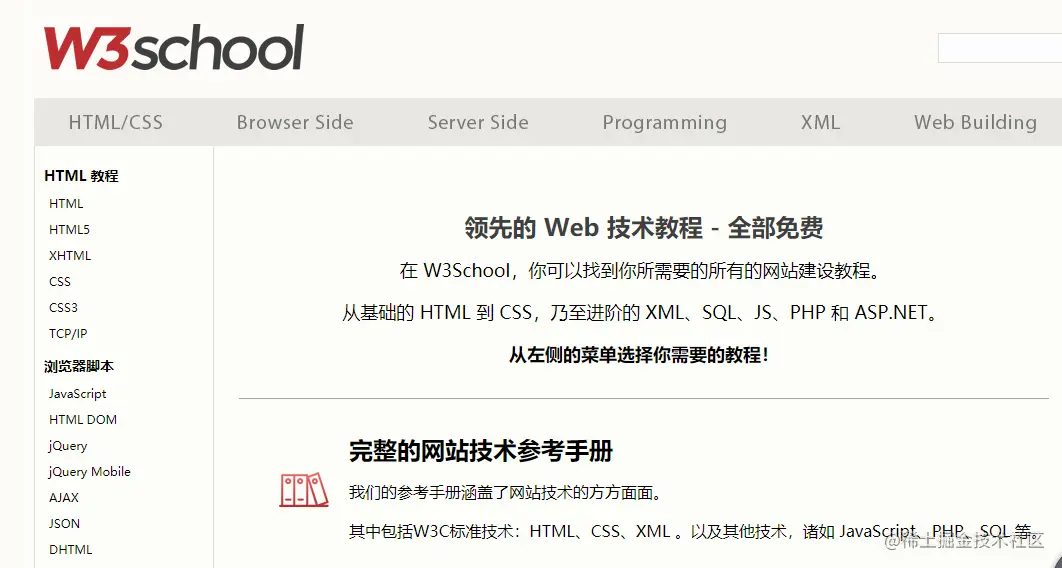Screen dimensions: 1062x568
Task: Open the TCP/IP tutorial link
Action: [x=68, y=334]
